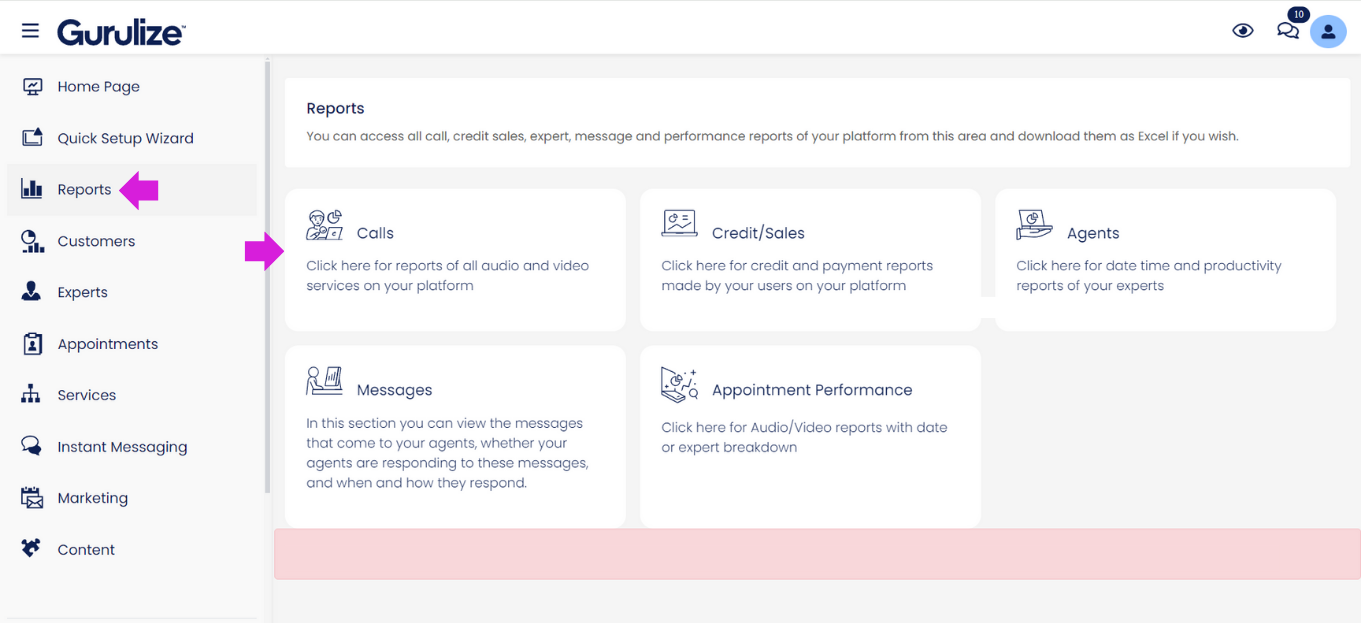Click the Services hierarchy icon

32,395
